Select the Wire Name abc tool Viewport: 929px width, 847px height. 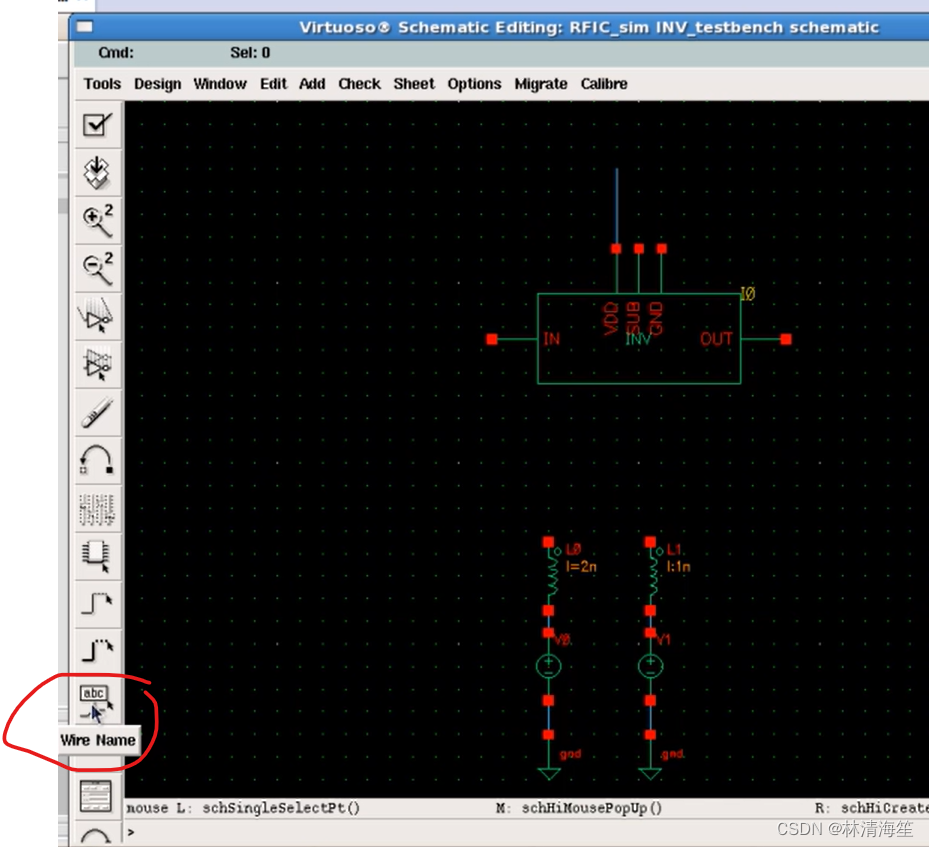[x=98, y=700]
